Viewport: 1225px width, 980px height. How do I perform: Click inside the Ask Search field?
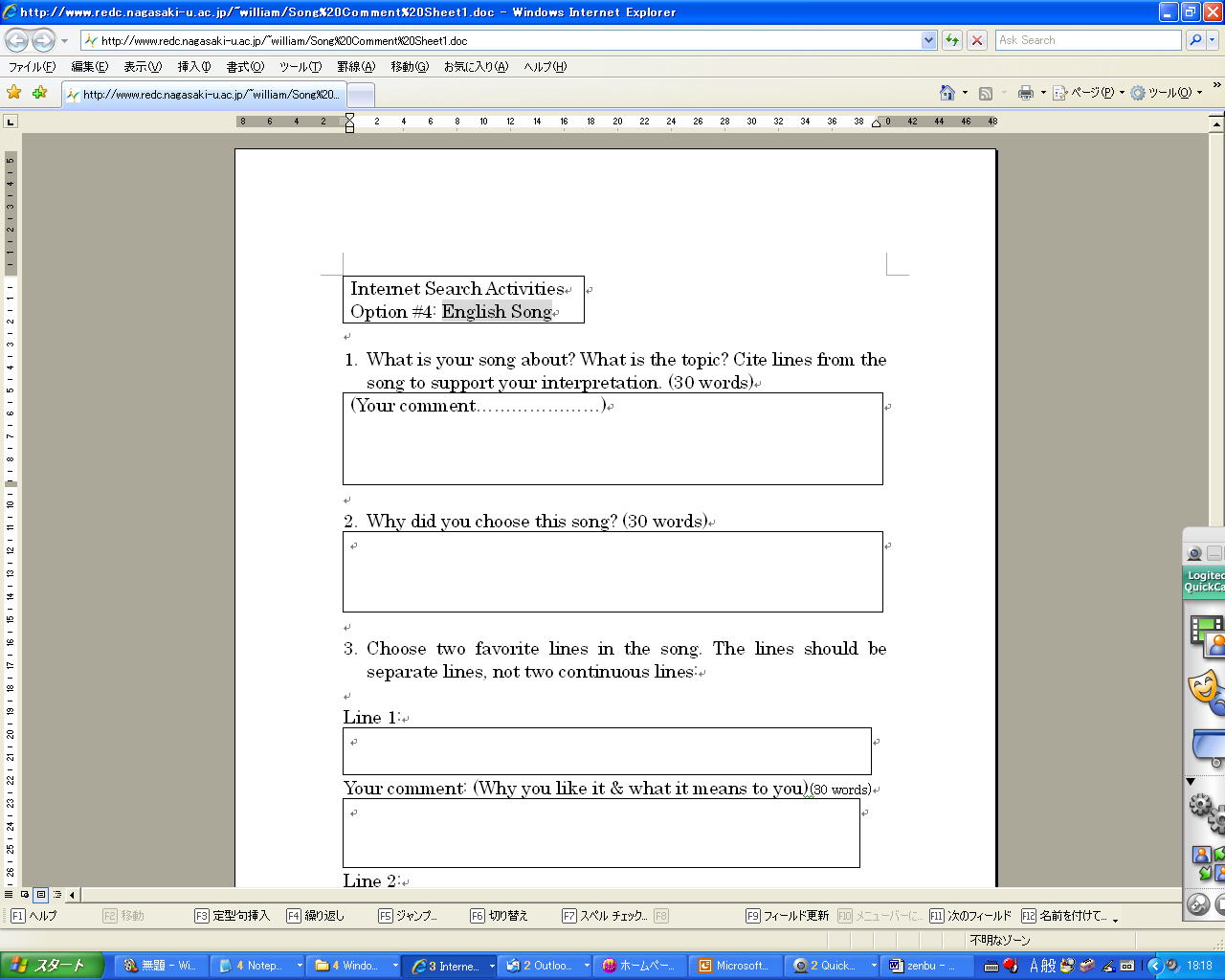1086,40
